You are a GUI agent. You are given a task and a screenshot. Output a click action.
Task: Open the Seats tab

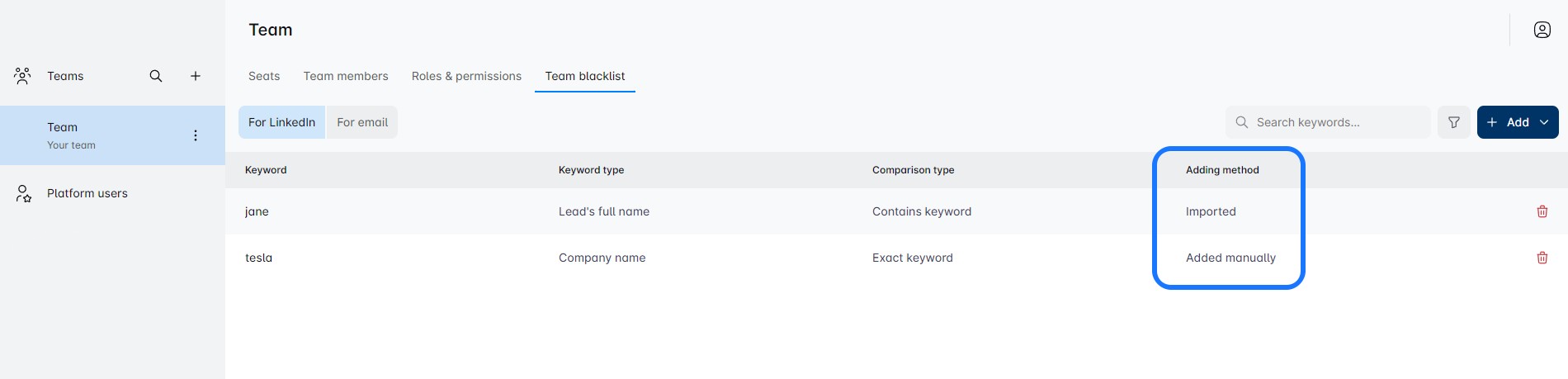click(x=264, y=76)
